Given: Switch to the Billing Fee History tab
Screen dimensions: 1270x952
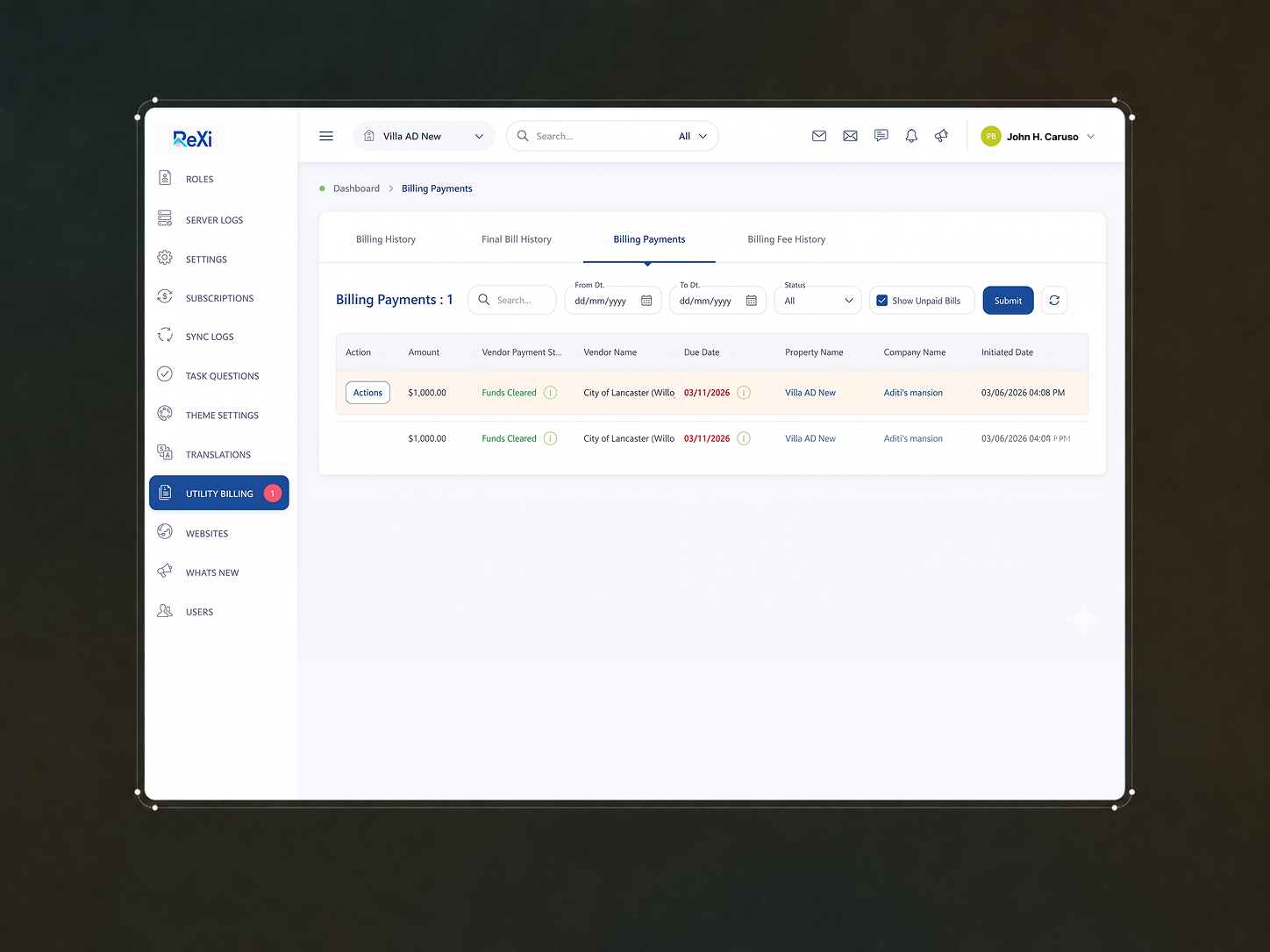Looking at the screenshot, I should (x=787, y=239).
